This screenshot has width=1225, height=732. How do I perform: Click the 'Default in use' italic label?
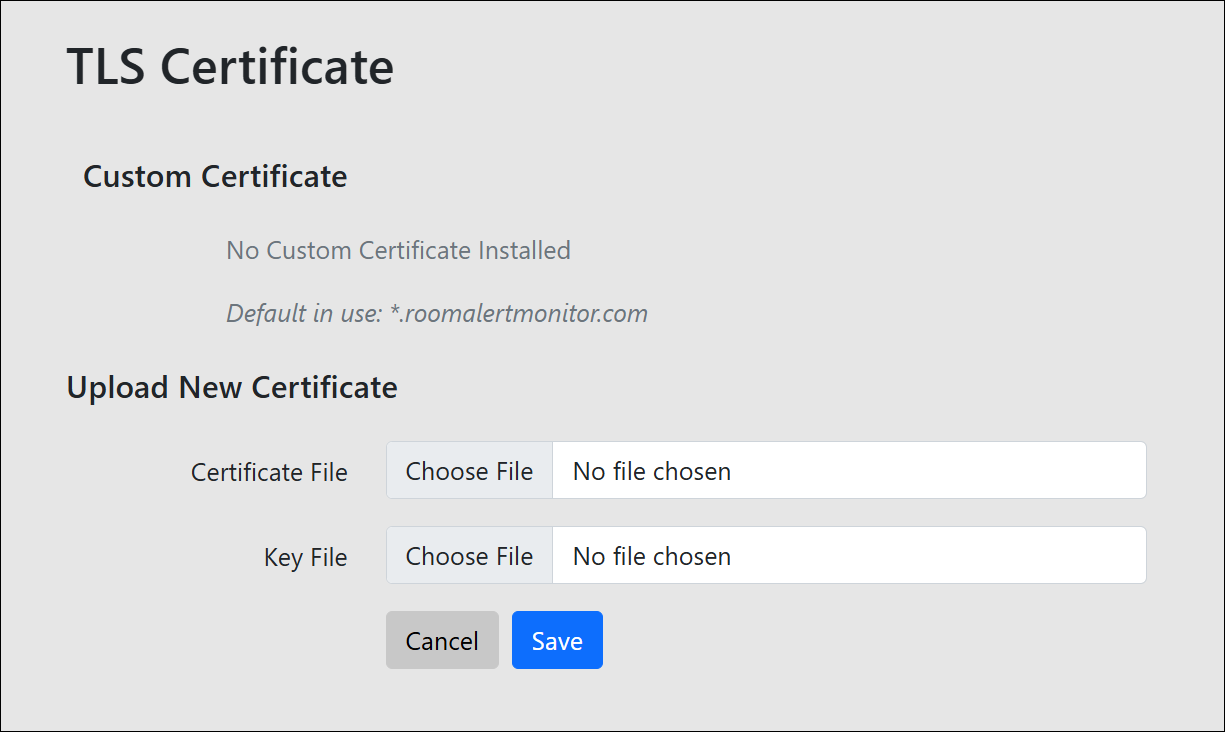tap(304, 313)
